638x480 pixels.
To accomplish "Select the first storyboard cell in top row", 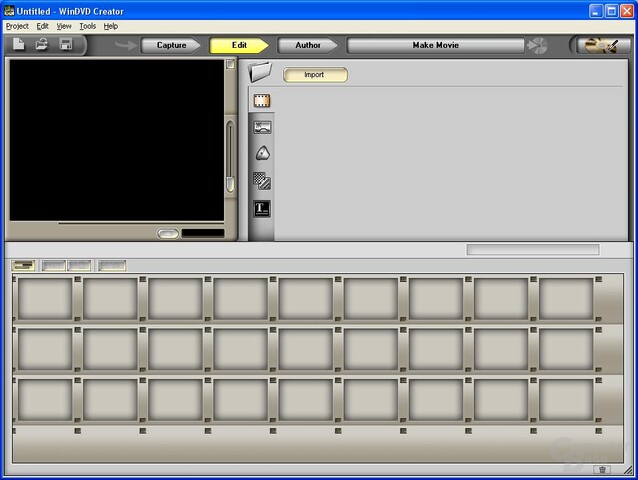I will pyautogui.click(x=45, y=299).
